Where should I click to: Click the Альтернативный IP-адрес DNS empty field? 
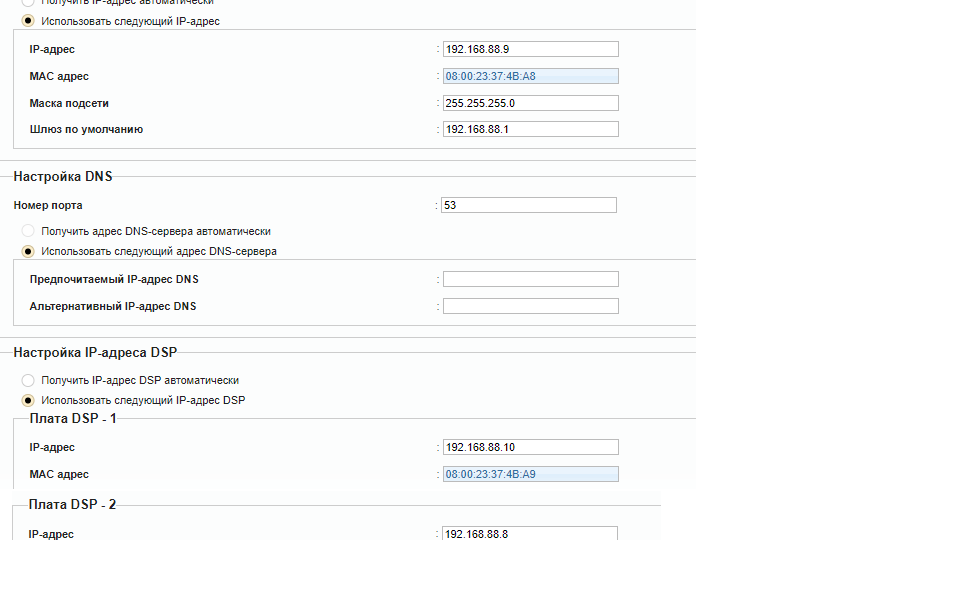(x=530, y=306)
